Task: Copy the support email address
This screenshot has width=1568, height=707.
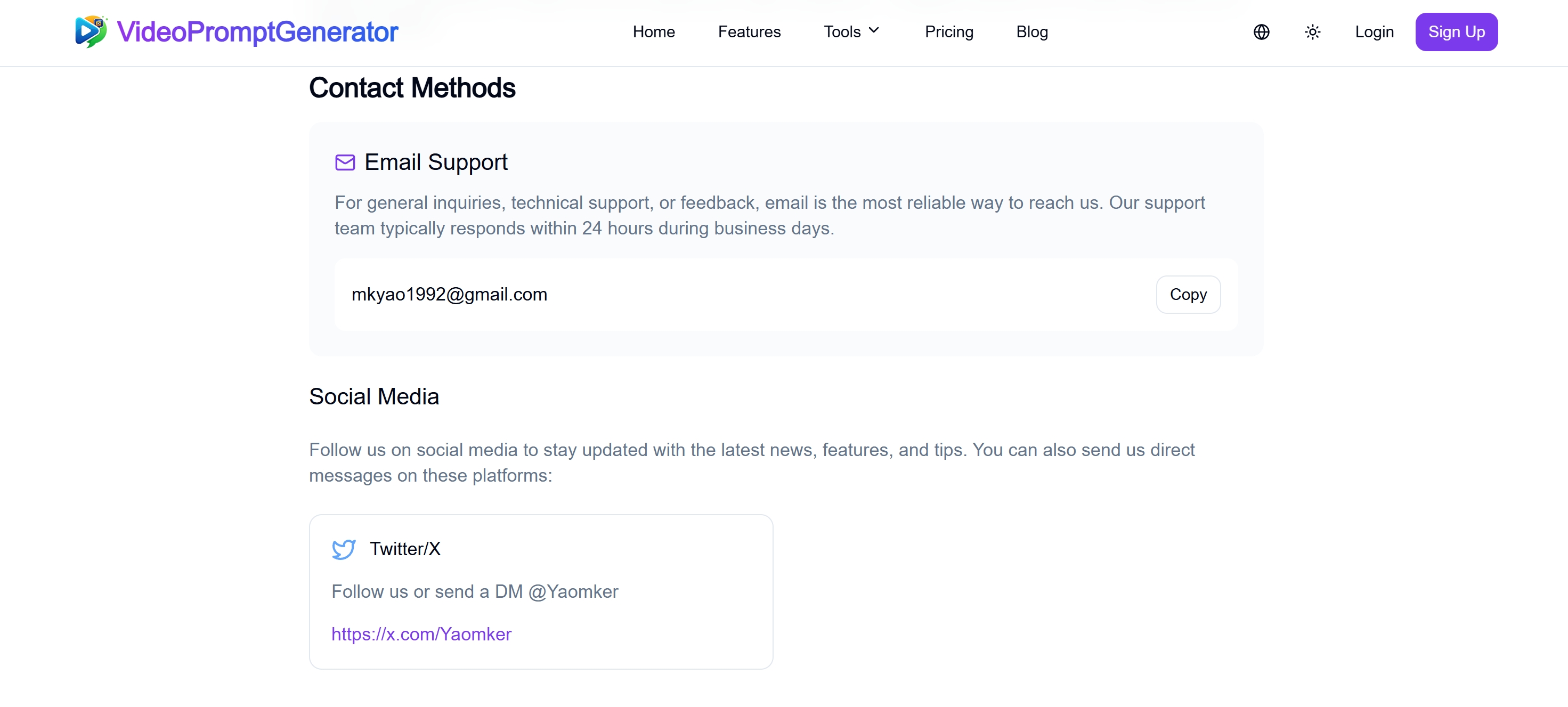Action: tap(1188, 295)
